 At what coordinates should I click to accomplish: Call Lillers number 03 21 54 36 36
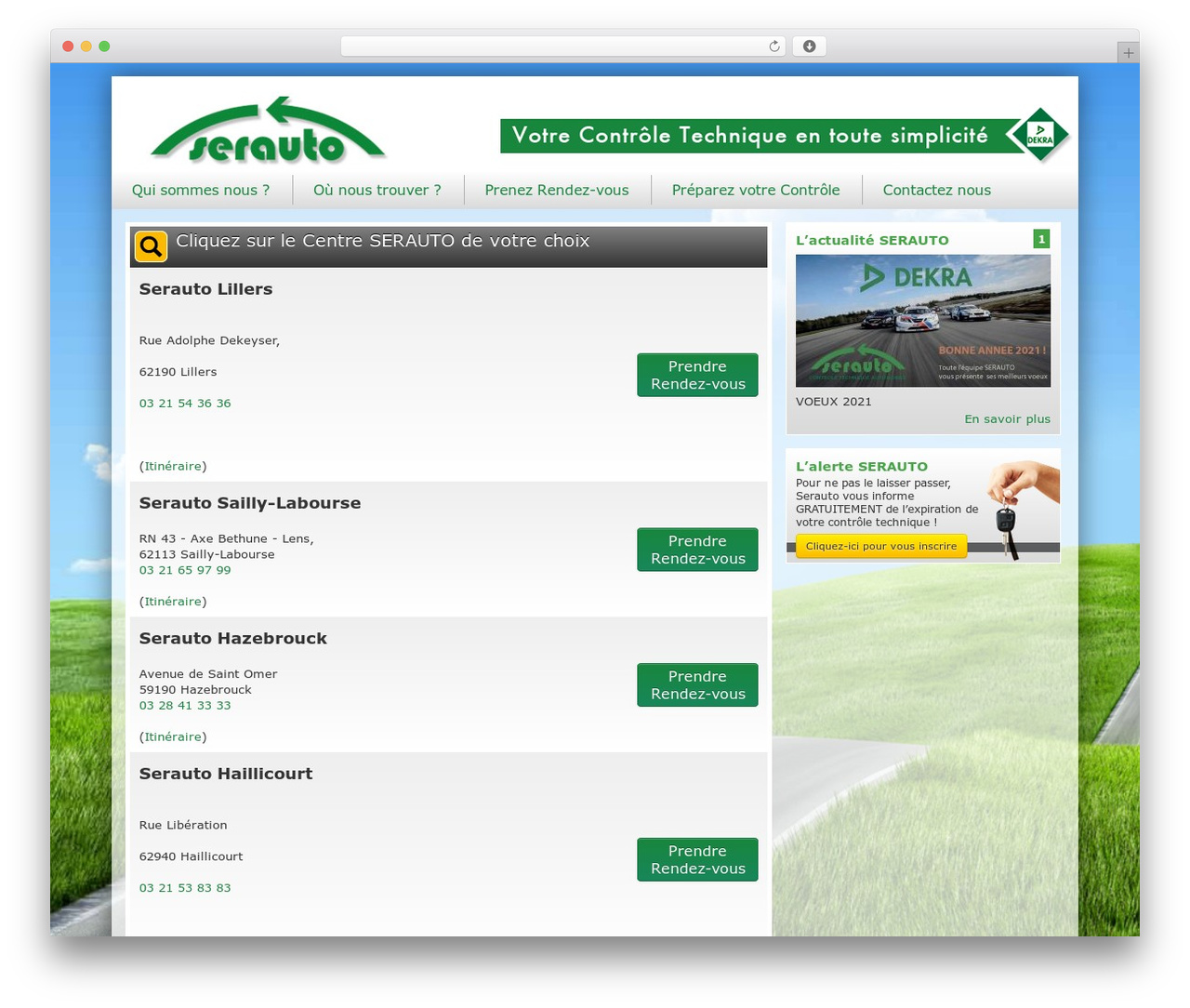click(185, 404)
